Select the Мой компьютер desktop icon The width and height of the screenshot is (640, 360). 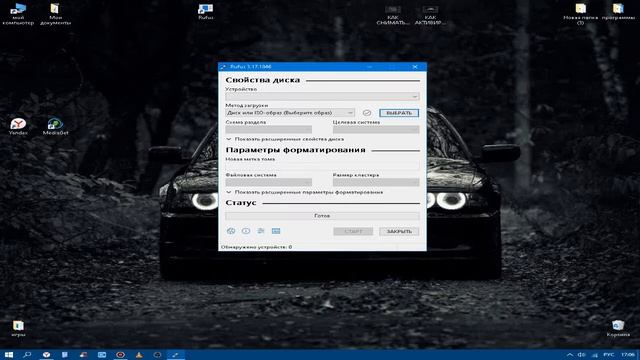tap(18, 14)
